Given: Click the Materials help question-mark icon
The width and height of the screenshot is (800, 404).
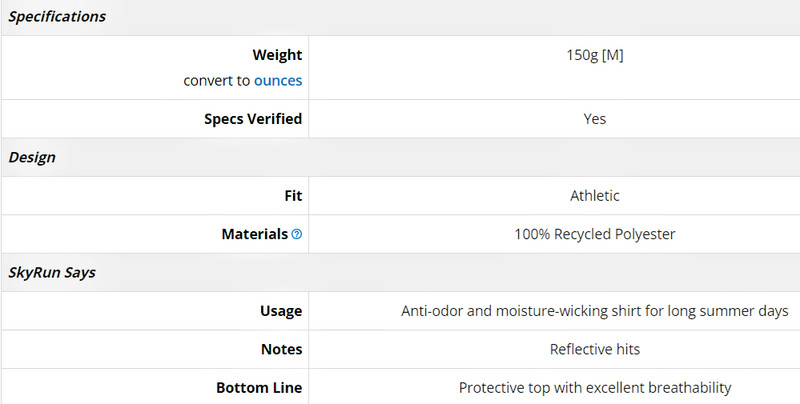Looking at the screenshot, I should click(296, 234).
